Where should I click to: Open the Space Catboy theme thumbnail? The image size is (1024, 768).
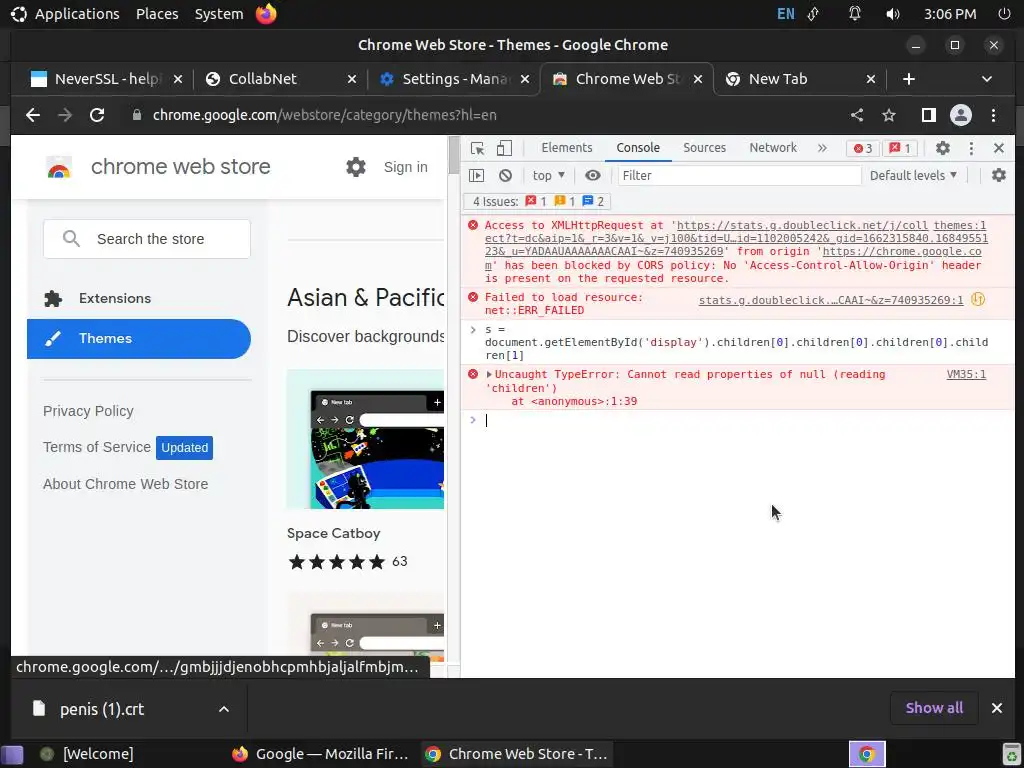[365, 439]
